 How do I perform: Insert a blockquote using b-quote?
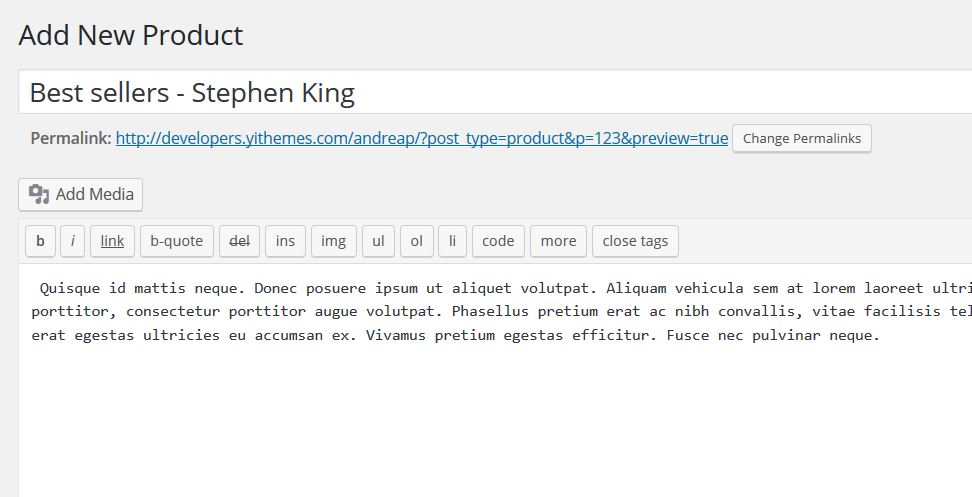click(177, 241)
